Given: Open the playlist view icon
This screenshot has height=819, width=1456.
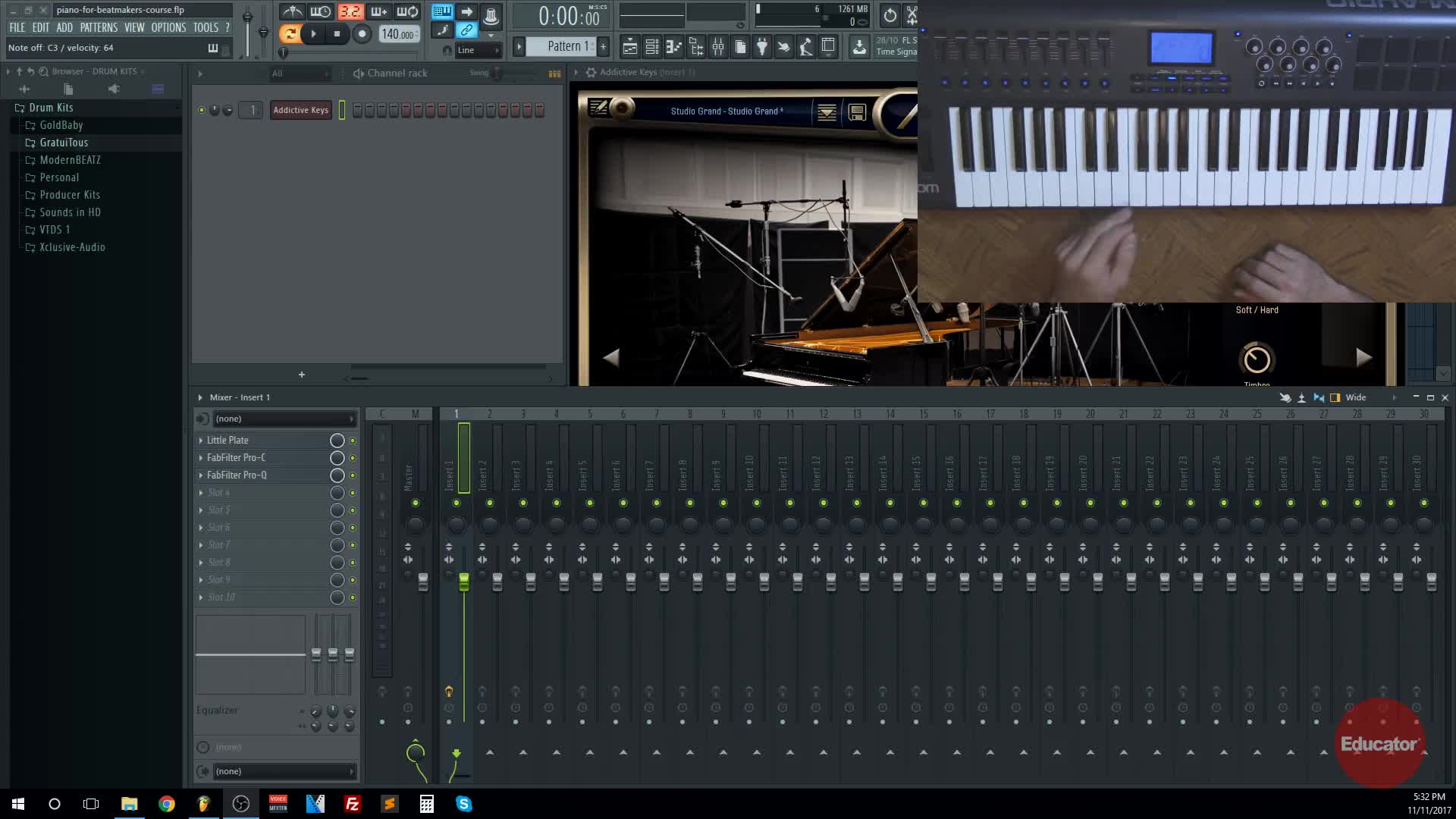Looking at the screenshot, I should [630, 47].
